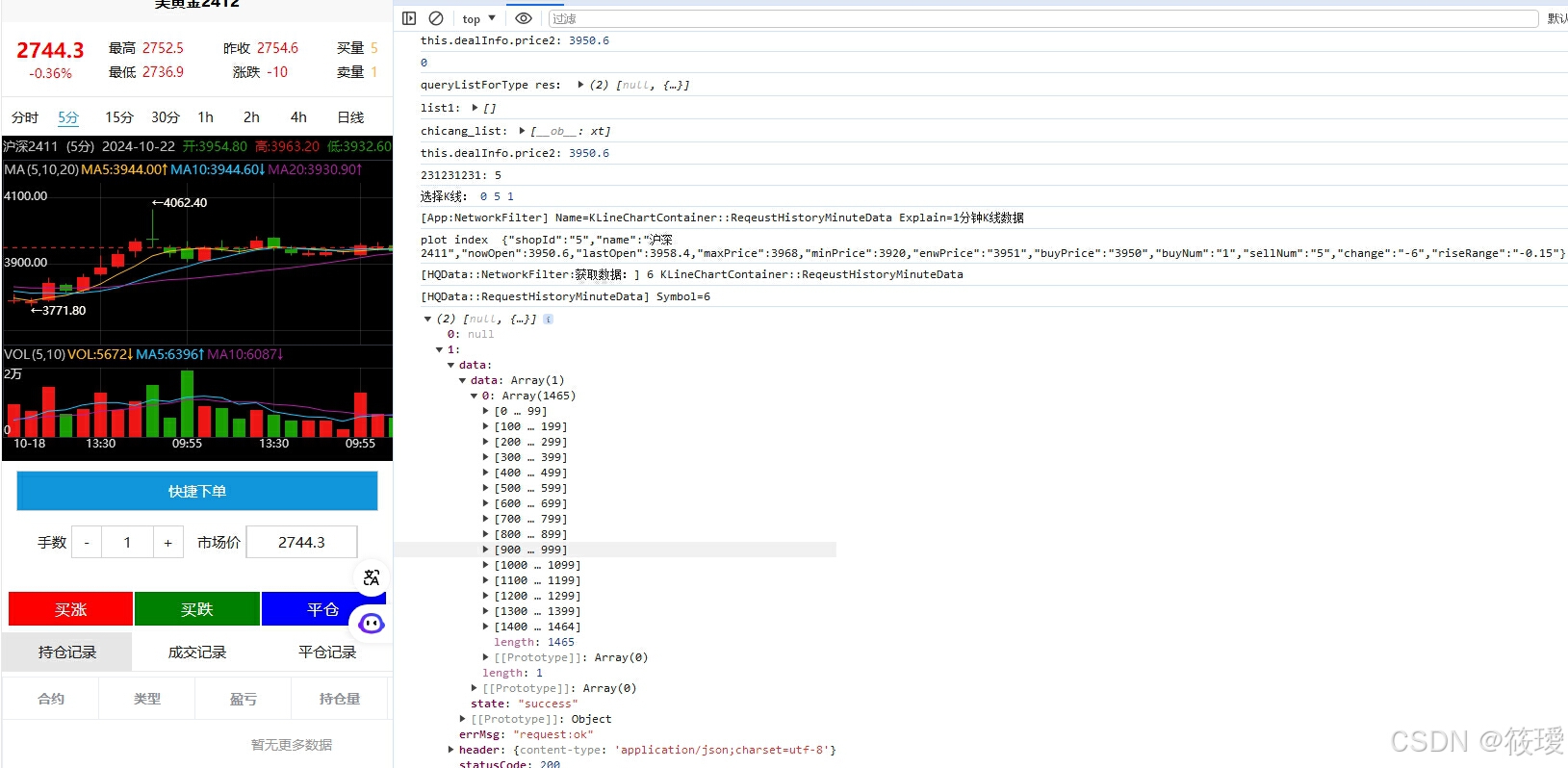Click the errMsg "request:ok" value
This screenshot has height=768, width=1568.
tap(553, 734)
